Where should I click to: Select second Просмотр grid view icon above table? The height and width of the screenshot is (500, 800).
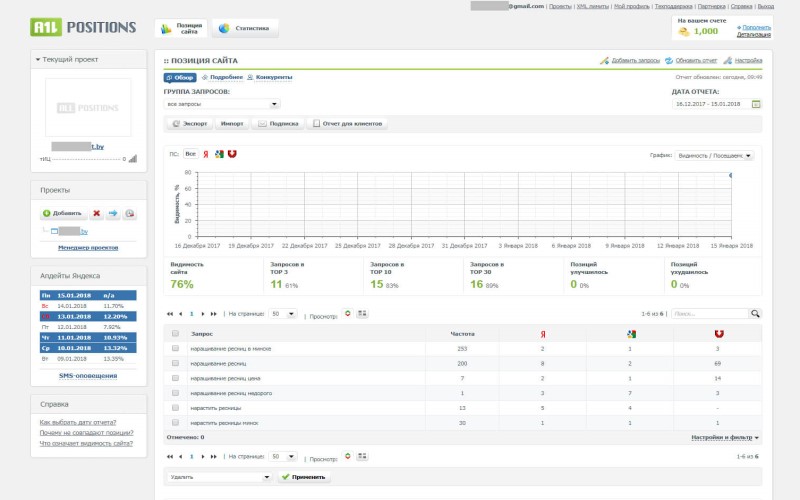click(362, 313)
